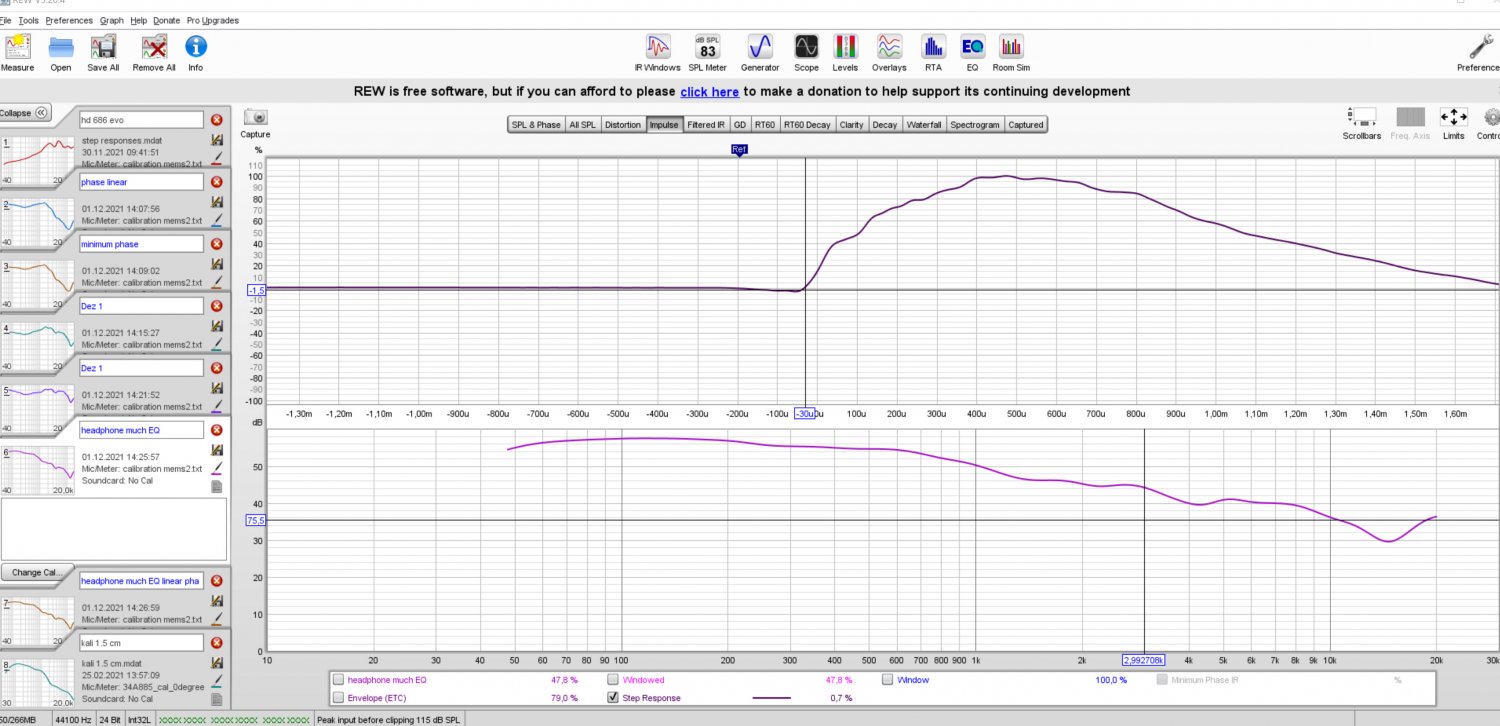This screenshot has width=1500, height=726.
Task: Select the kali 1.5 cm measurement thumbnail
Action: 38,682
